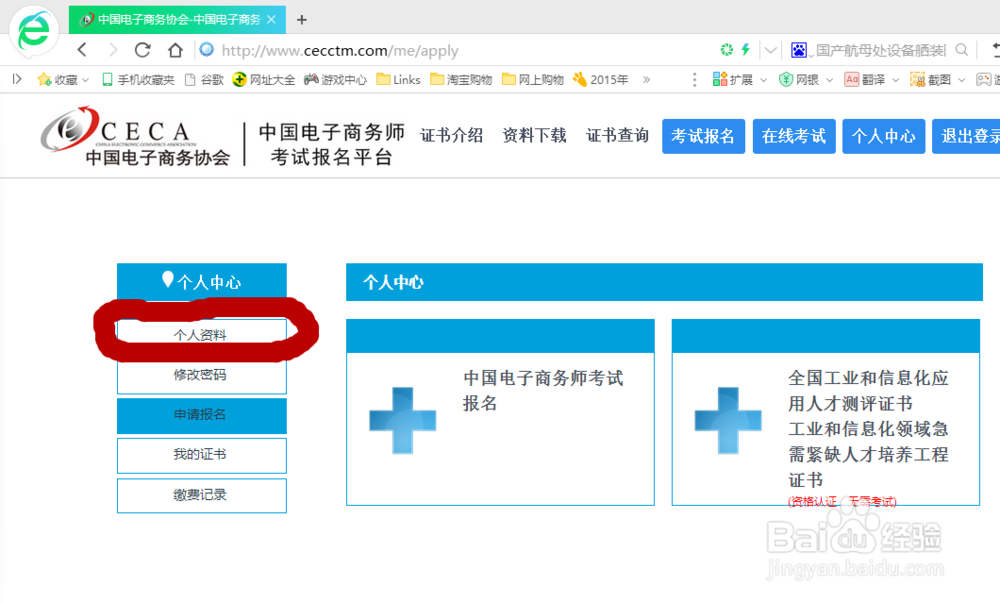Open 截图 screenshot tool
1000x603 pixels.
coord(930,80)
